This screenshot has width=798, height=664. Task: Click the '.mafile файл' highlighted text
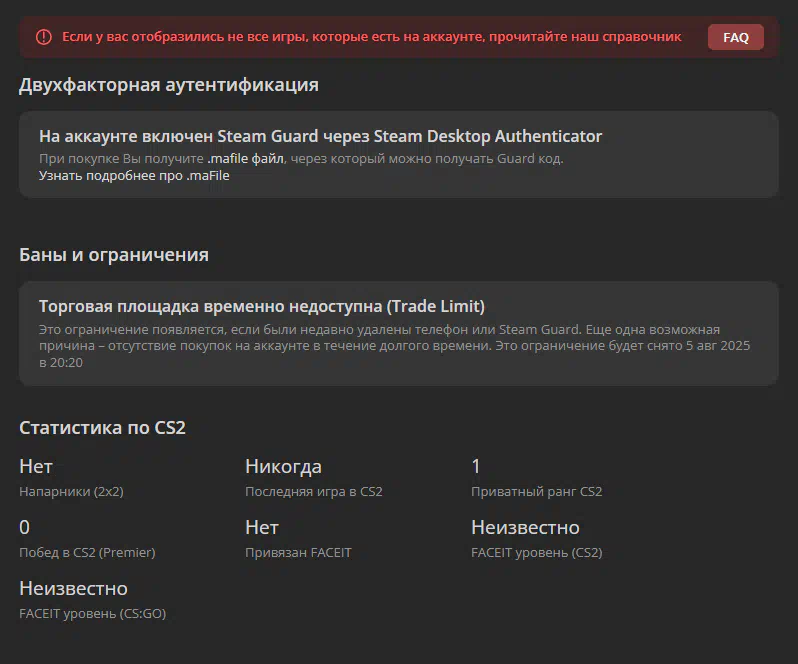(246, 159)
